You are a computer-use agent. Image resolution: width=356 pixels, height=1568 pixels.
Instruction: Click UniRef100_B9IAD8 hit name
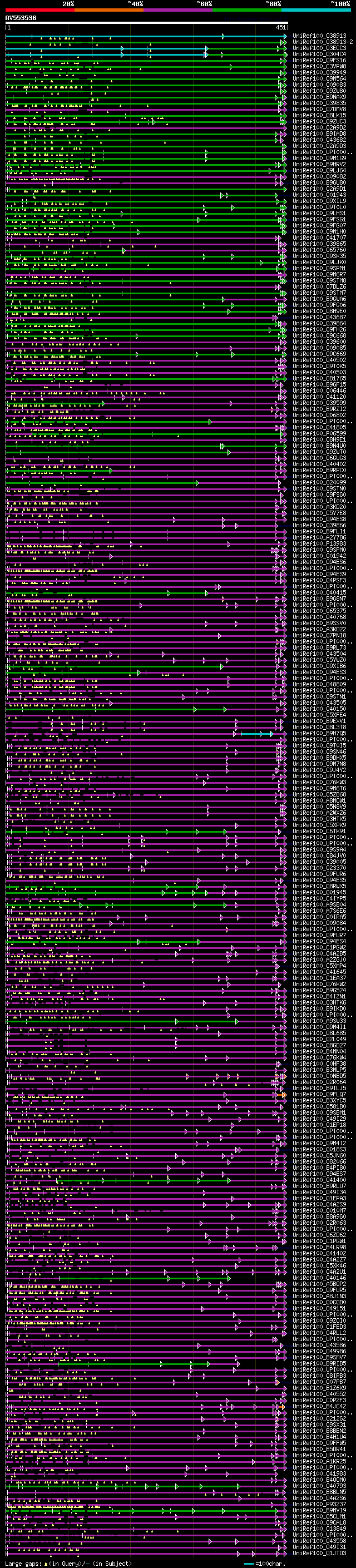coord(319,134)
